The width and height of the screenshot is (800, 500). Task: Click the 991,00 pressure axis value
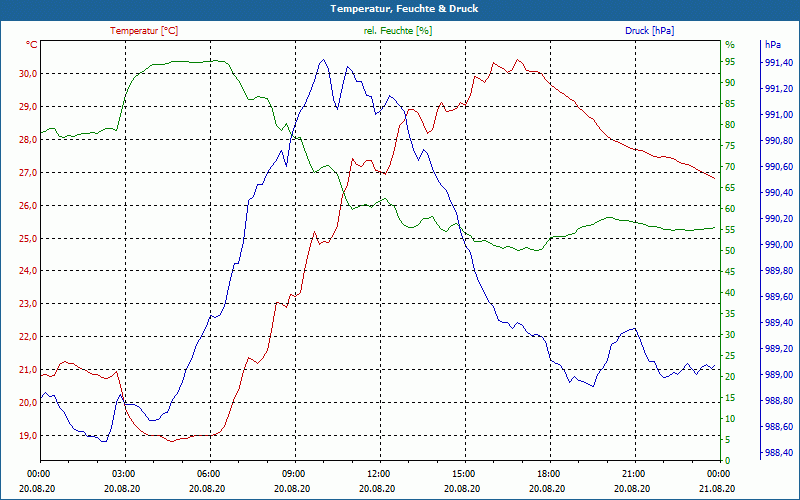tap(779, 115)
